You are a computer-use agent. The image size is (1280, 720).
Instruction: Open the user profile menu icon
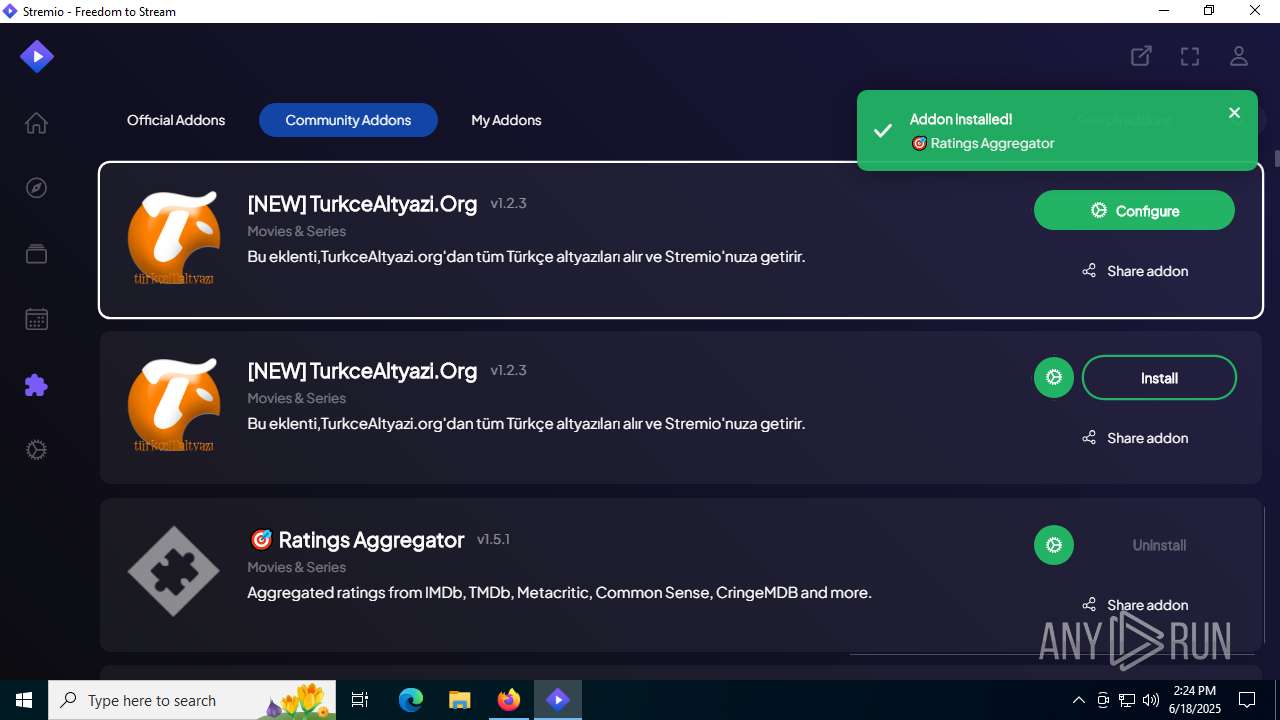[x=1239, y=56]
